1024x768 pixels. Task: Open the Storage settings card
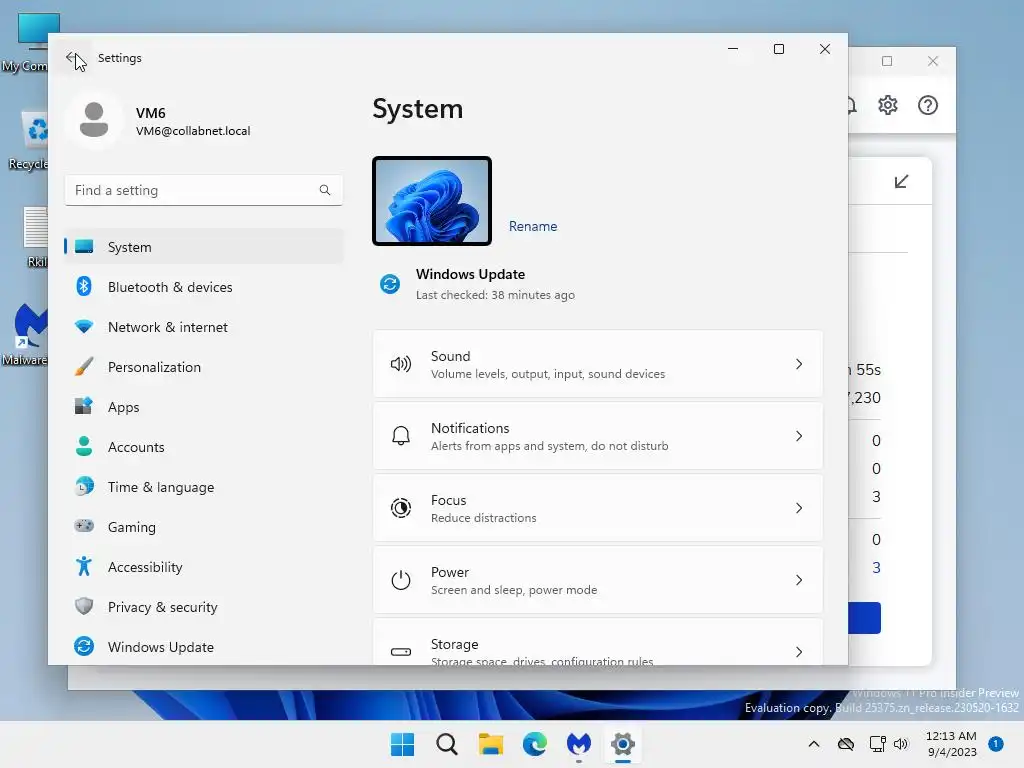(x=598, y=642)
